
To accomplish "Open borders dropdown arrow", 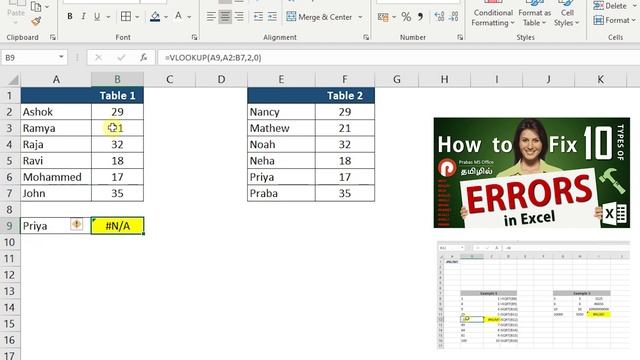I will coord(137,17).
